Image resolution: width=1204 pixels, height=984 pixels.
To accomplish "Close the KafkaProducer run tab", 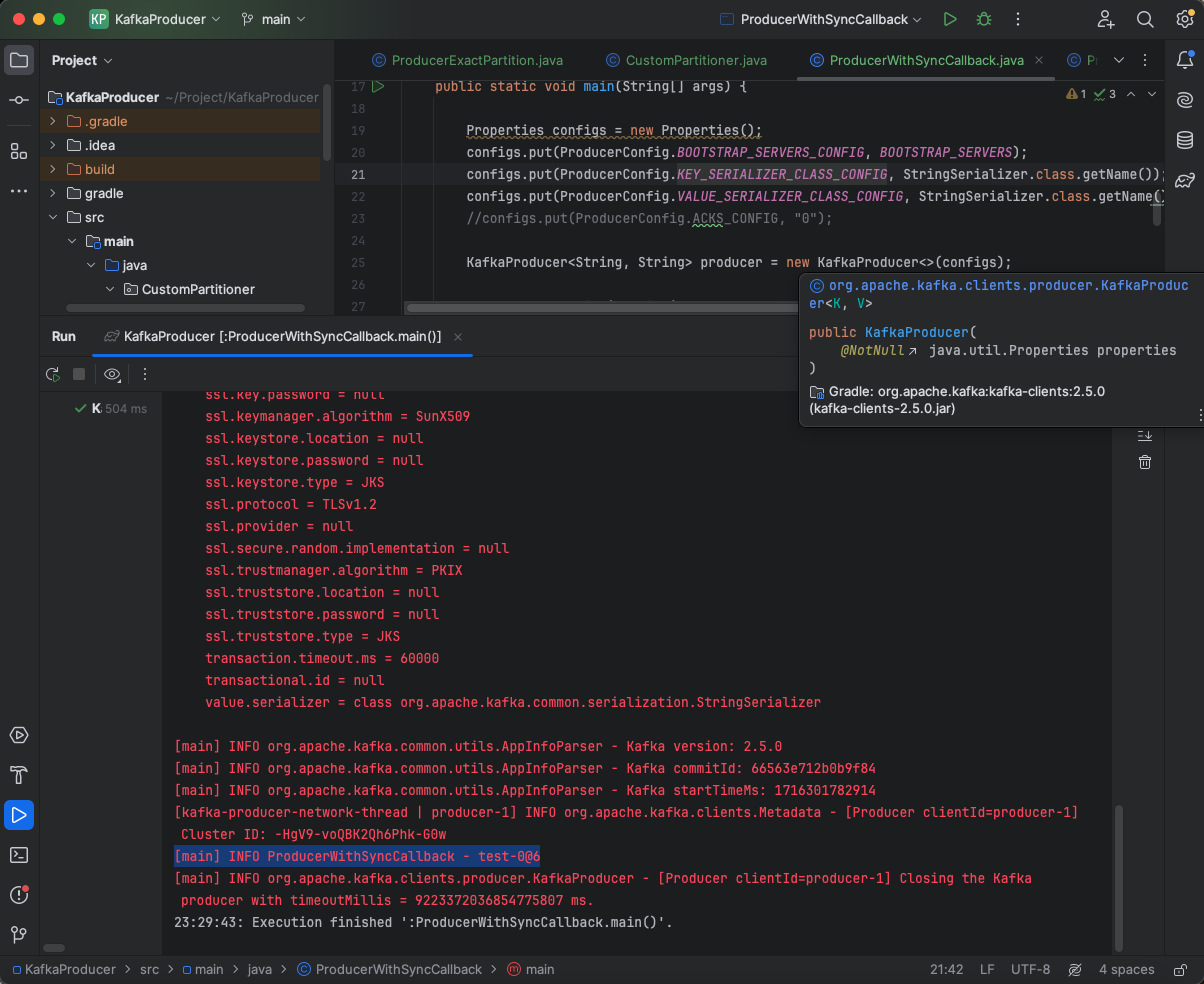I will [x=459, y=337].
